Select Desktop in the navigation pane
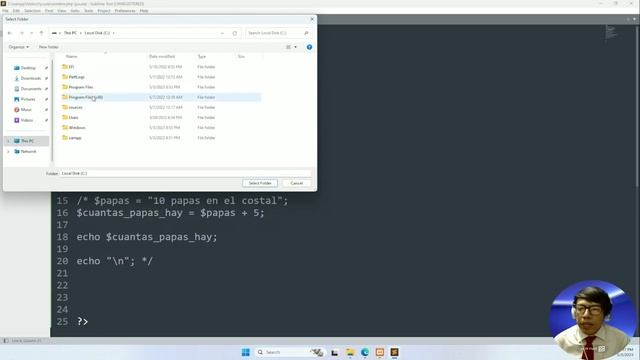The height and width of the screenshot is (360, 640). (x=28, y=68)
